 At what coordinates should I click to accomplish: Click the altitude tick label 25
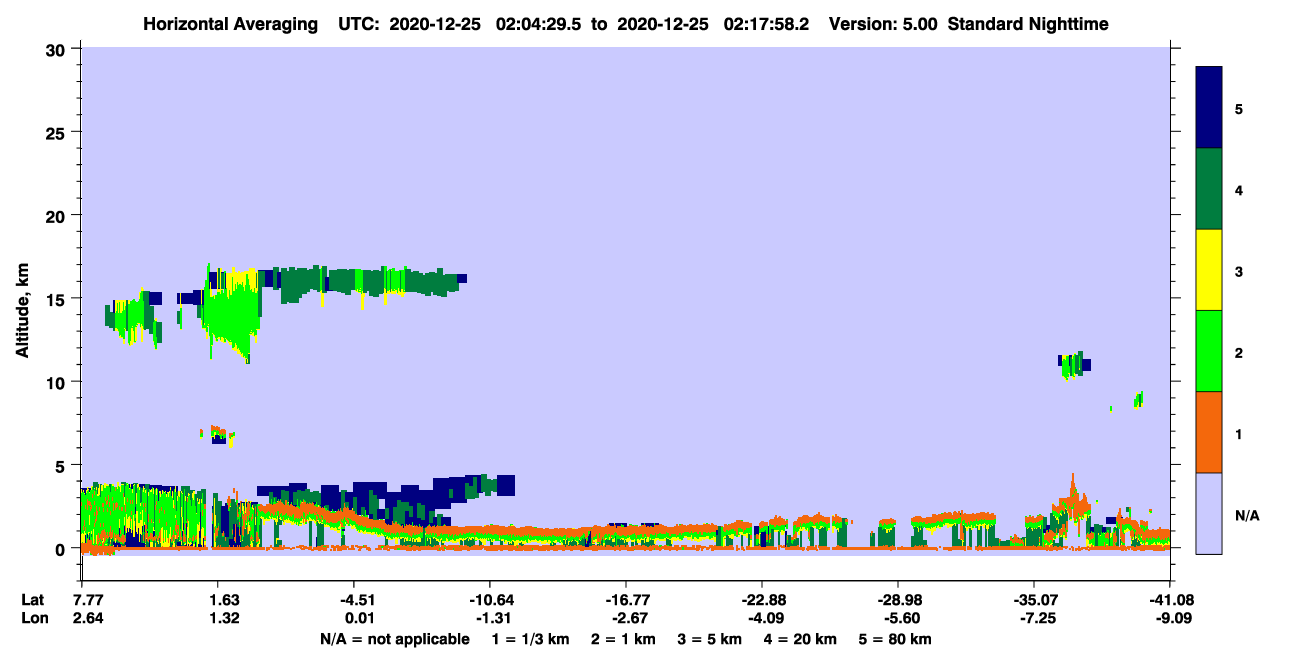tap(58, 132)
